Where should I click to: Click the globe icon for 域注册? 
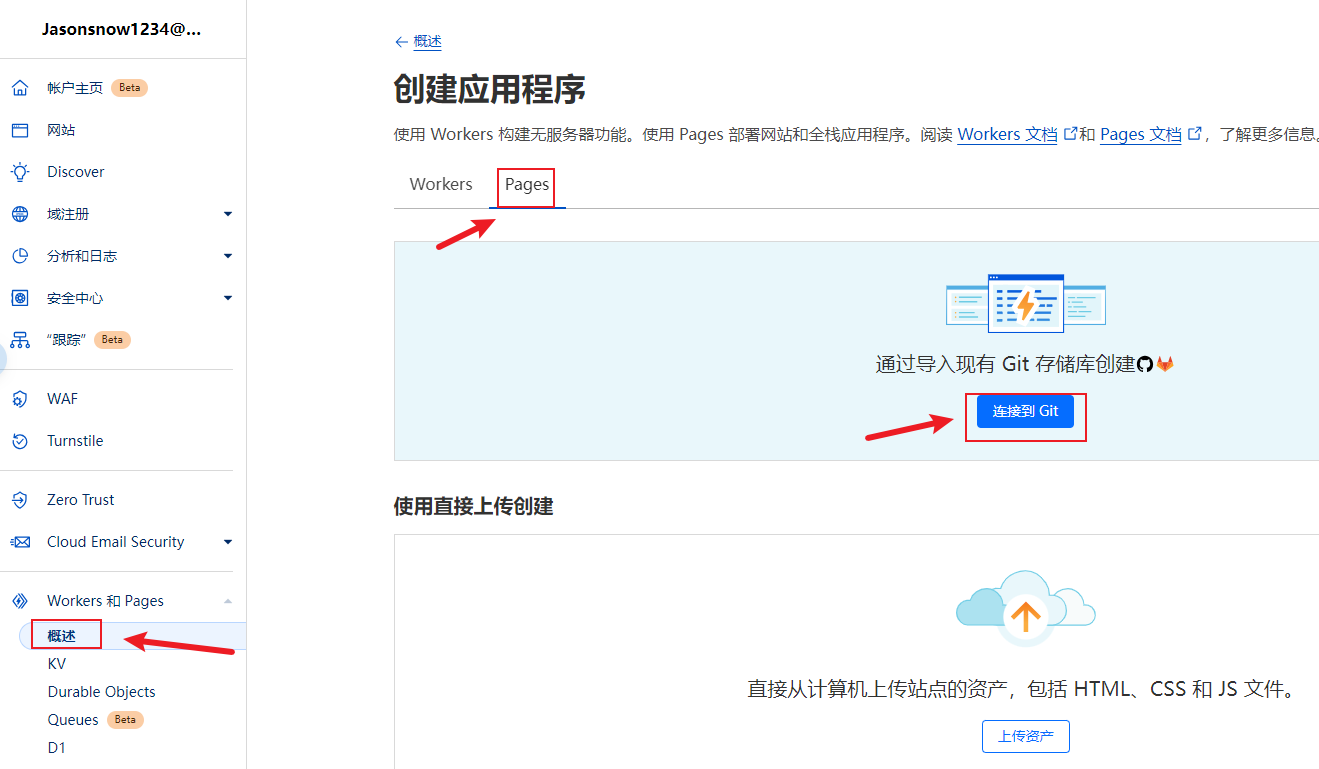point(19,214)
